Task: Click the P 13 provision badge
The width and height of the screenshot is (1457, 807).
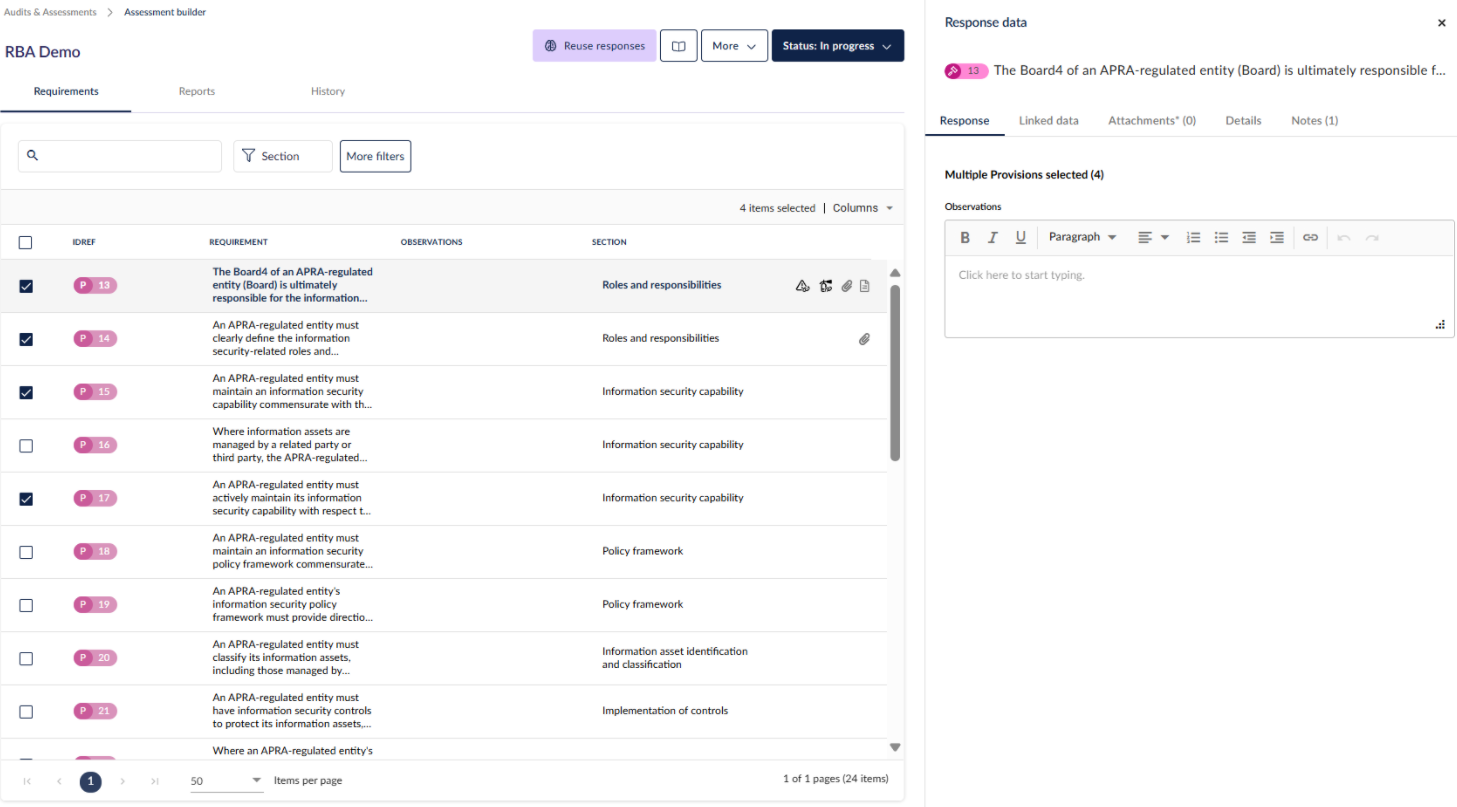Action: point(95,285)
